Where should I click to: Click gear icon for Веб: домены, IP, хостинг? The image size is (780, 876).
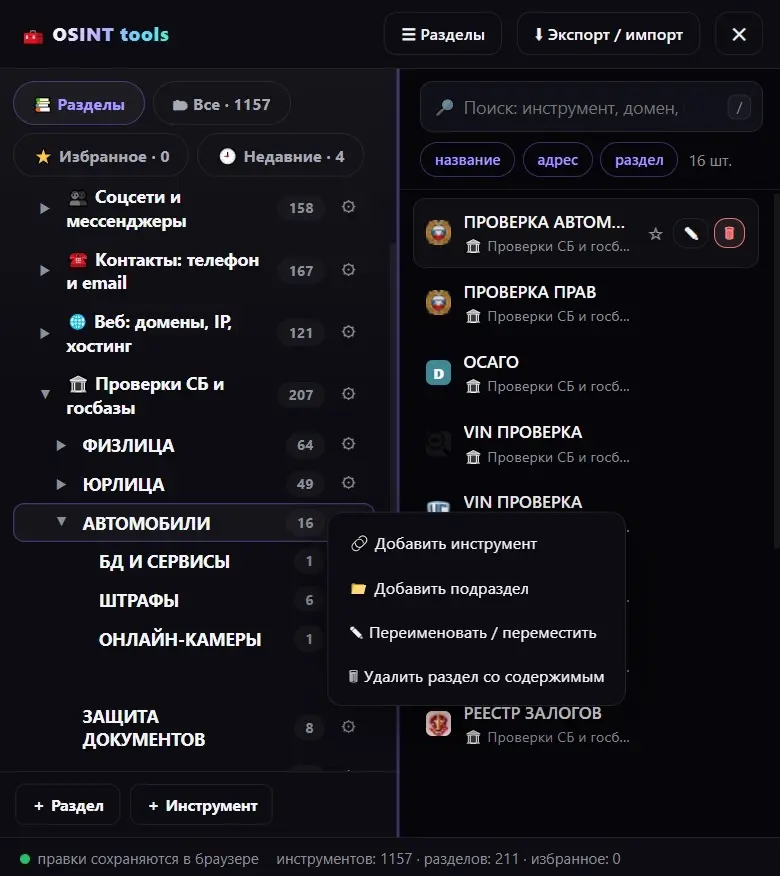pos(349,332)
